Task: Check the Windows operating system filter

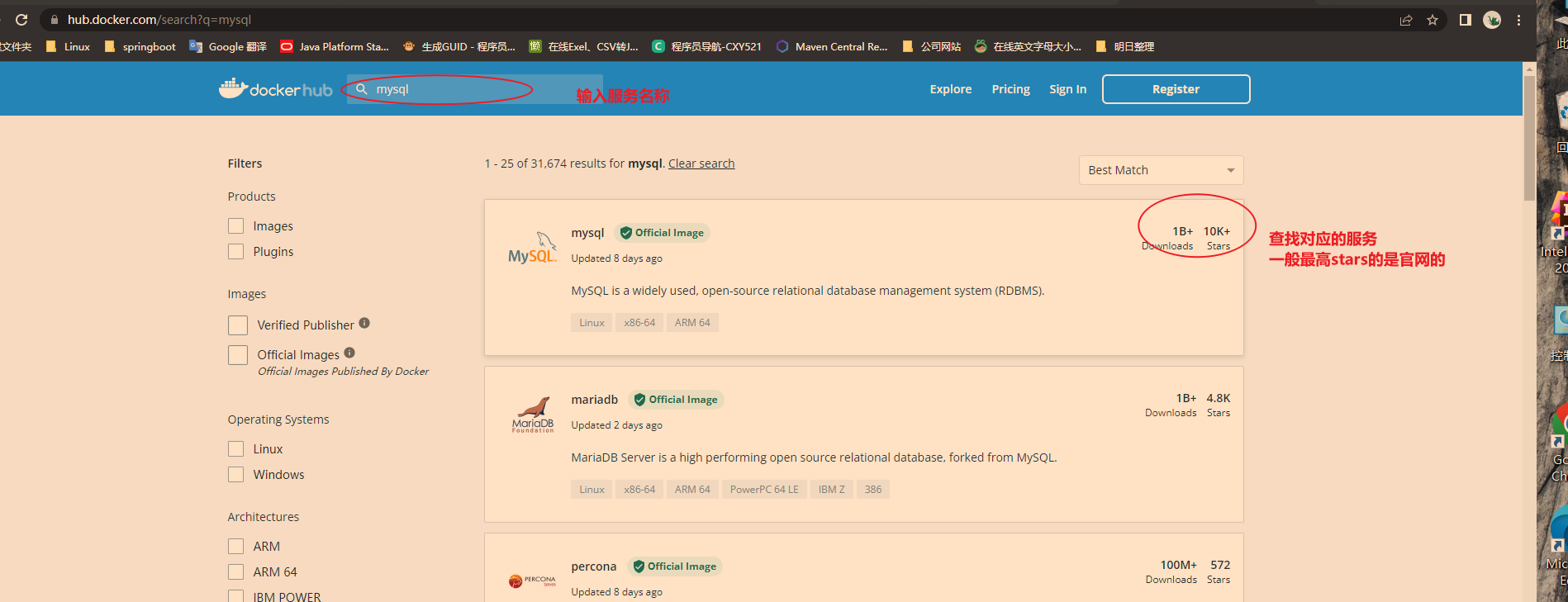Action: (236, 475)
